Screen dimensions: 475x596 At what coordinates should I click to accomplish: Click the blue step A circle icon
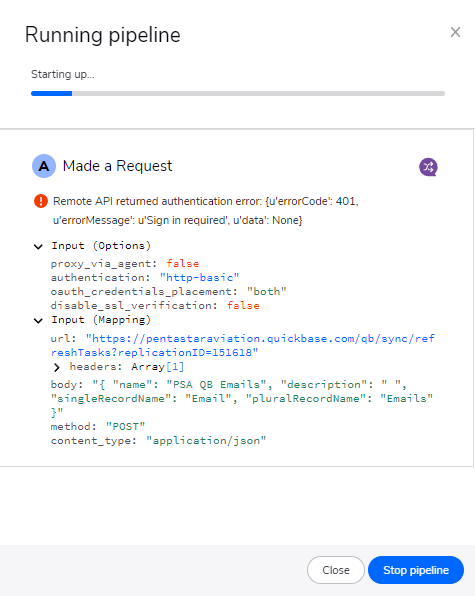44,166
